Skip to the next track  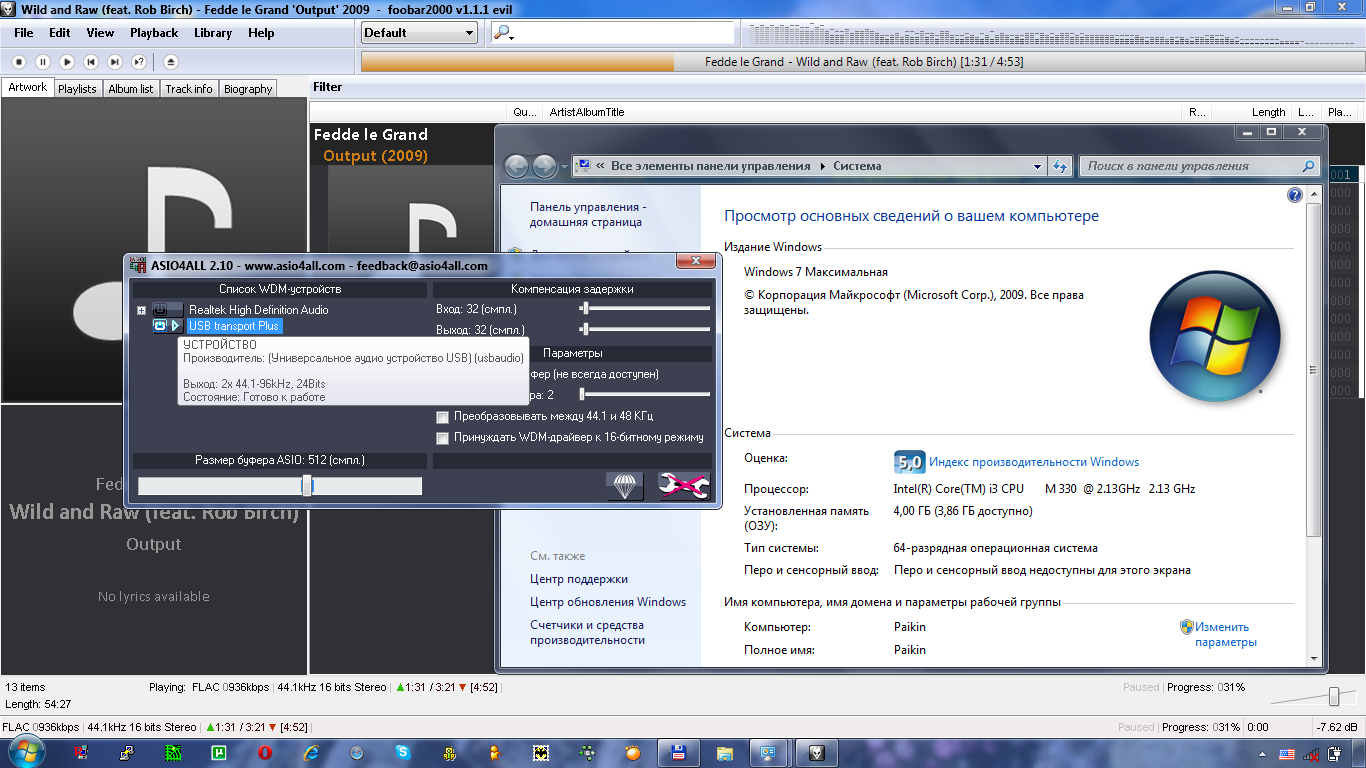[x=115, y=62]
